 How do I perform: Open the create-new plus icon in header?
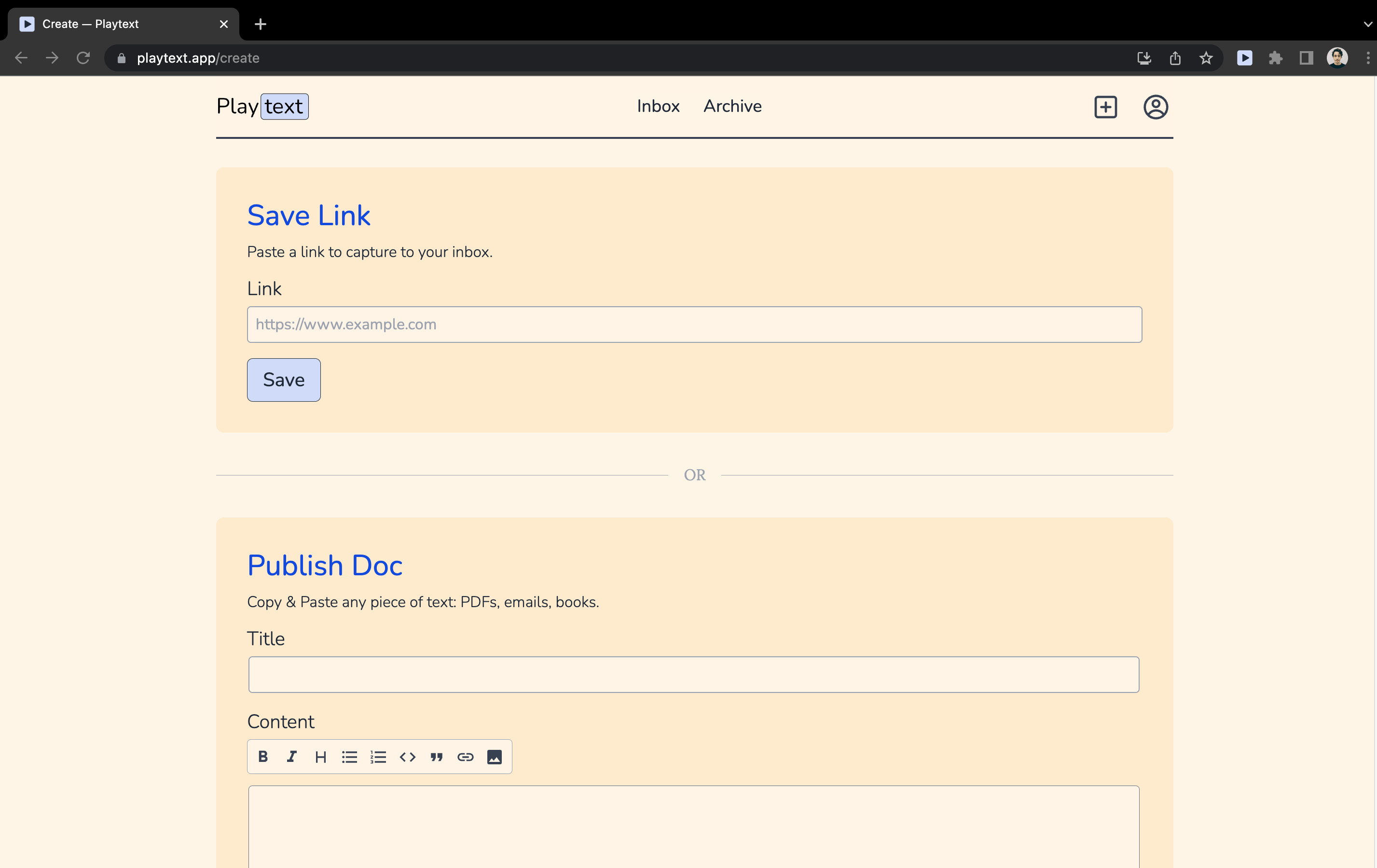coord(1105,107)
